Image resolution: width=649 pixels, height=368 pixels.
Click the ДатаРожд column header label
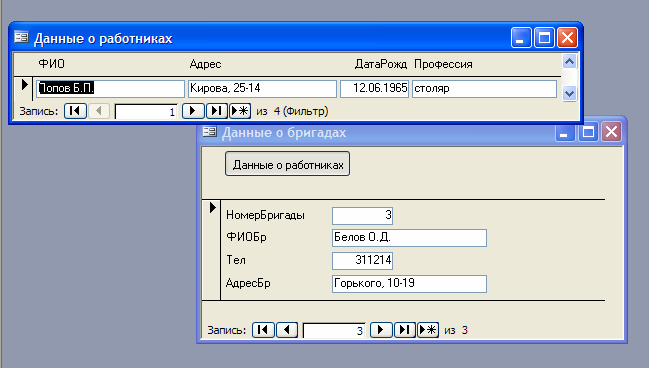point(381,64)
